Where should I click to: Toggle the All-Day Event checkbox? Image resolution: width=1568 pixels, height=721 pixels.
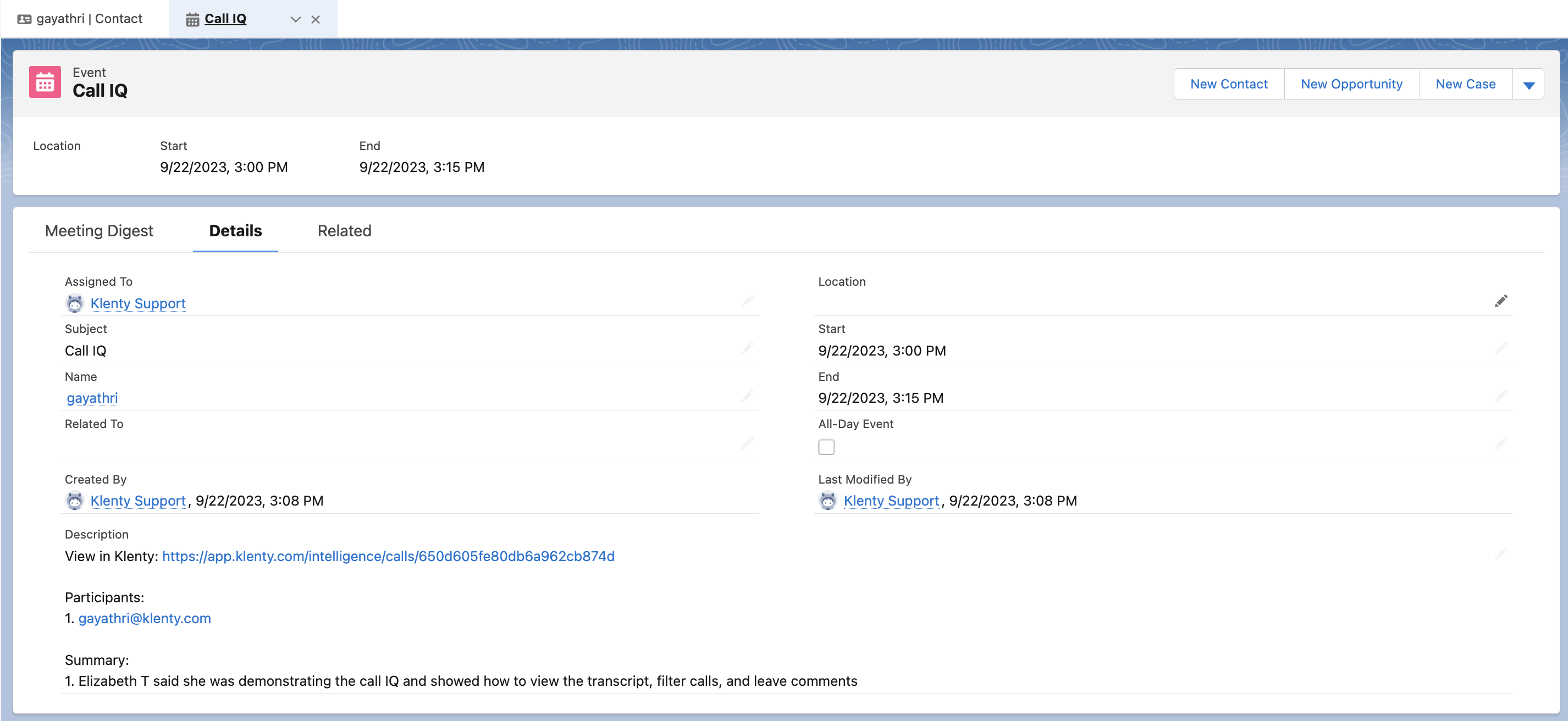pos(826,447)
